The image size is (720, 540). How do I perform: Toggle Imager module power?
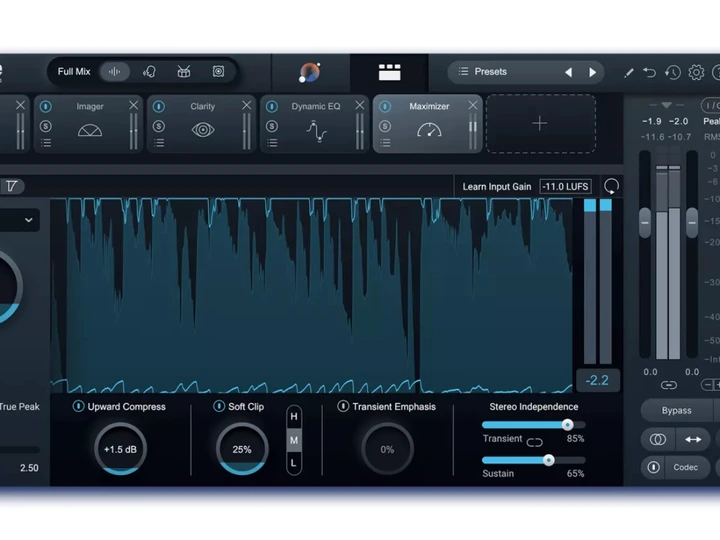[45, 107]
